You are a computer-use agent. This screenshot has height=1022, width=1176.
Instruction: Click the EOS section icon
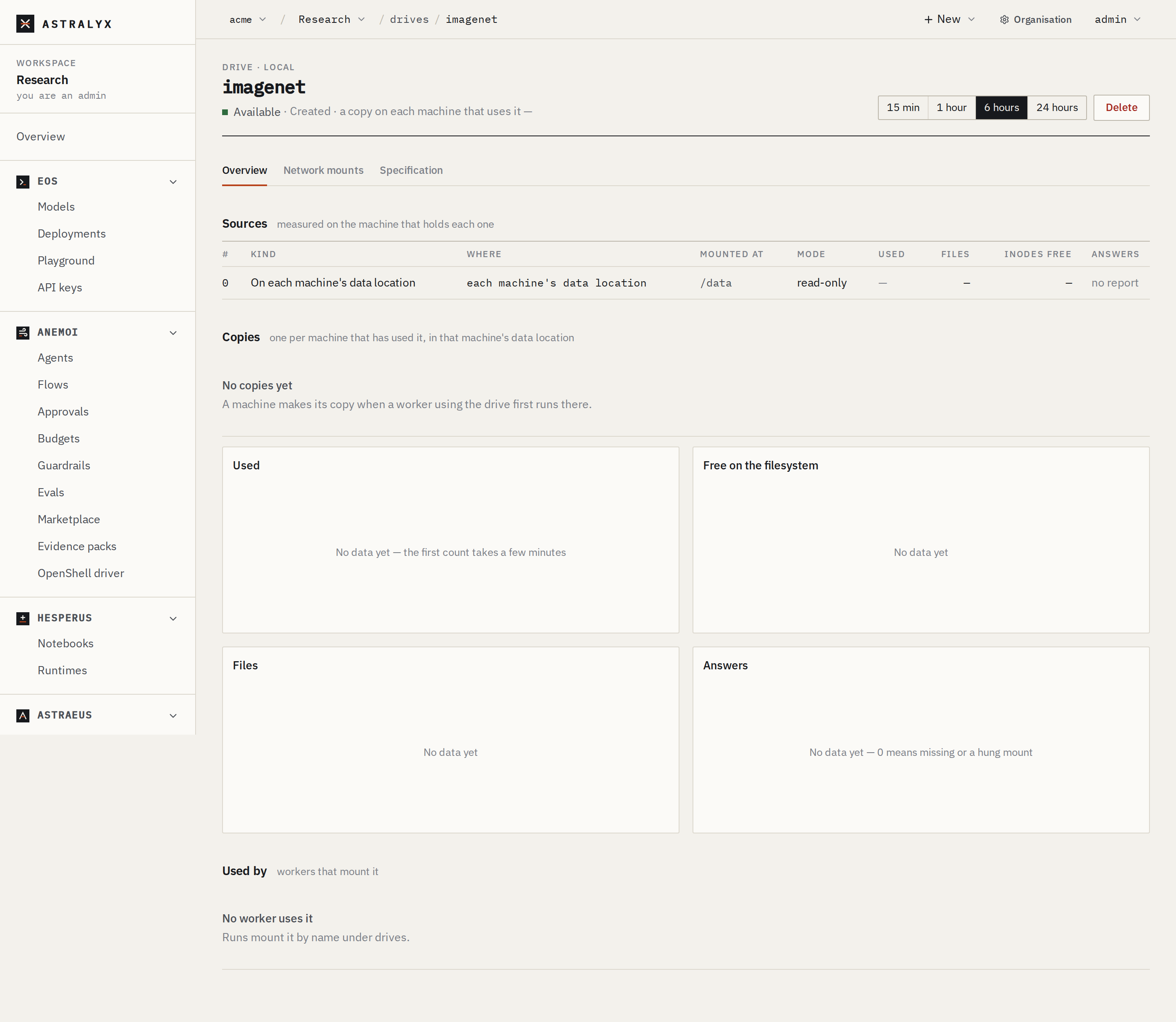(23, 182)
